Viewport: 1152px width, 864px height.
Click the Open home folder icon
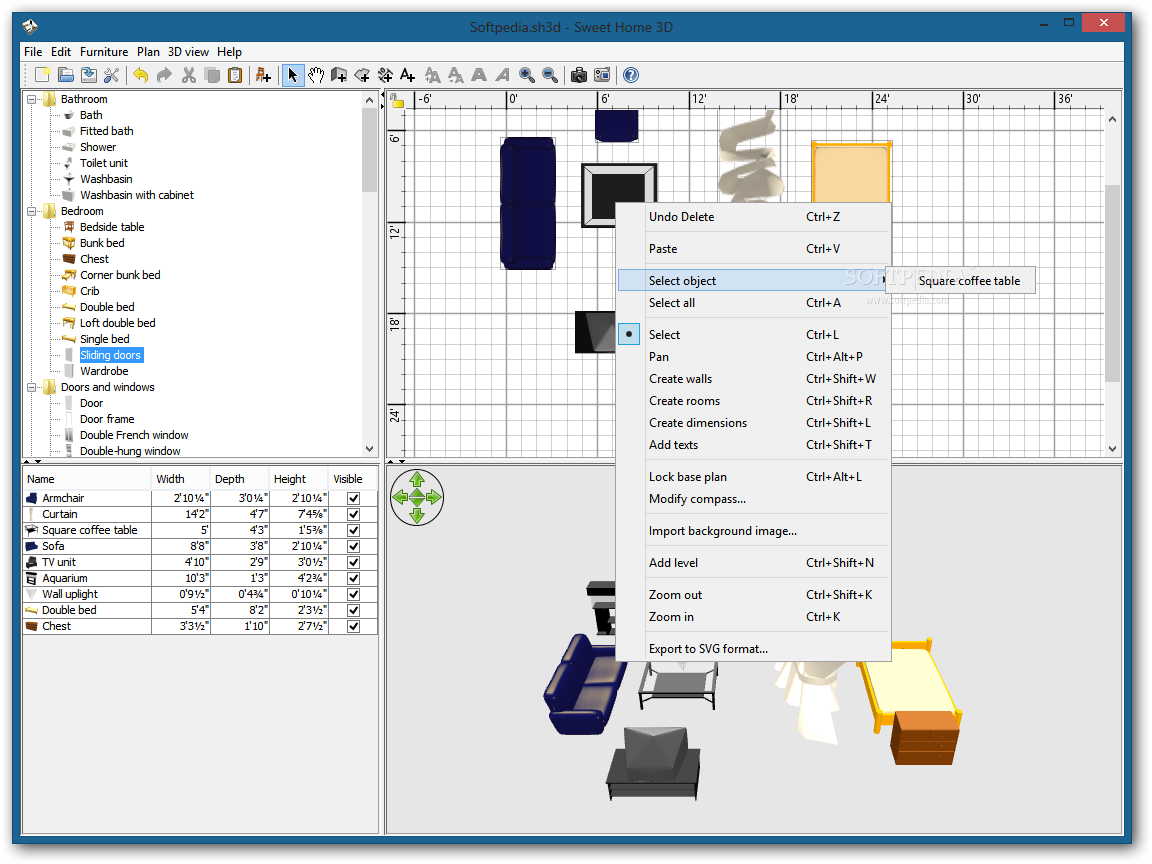pos(65,75)
